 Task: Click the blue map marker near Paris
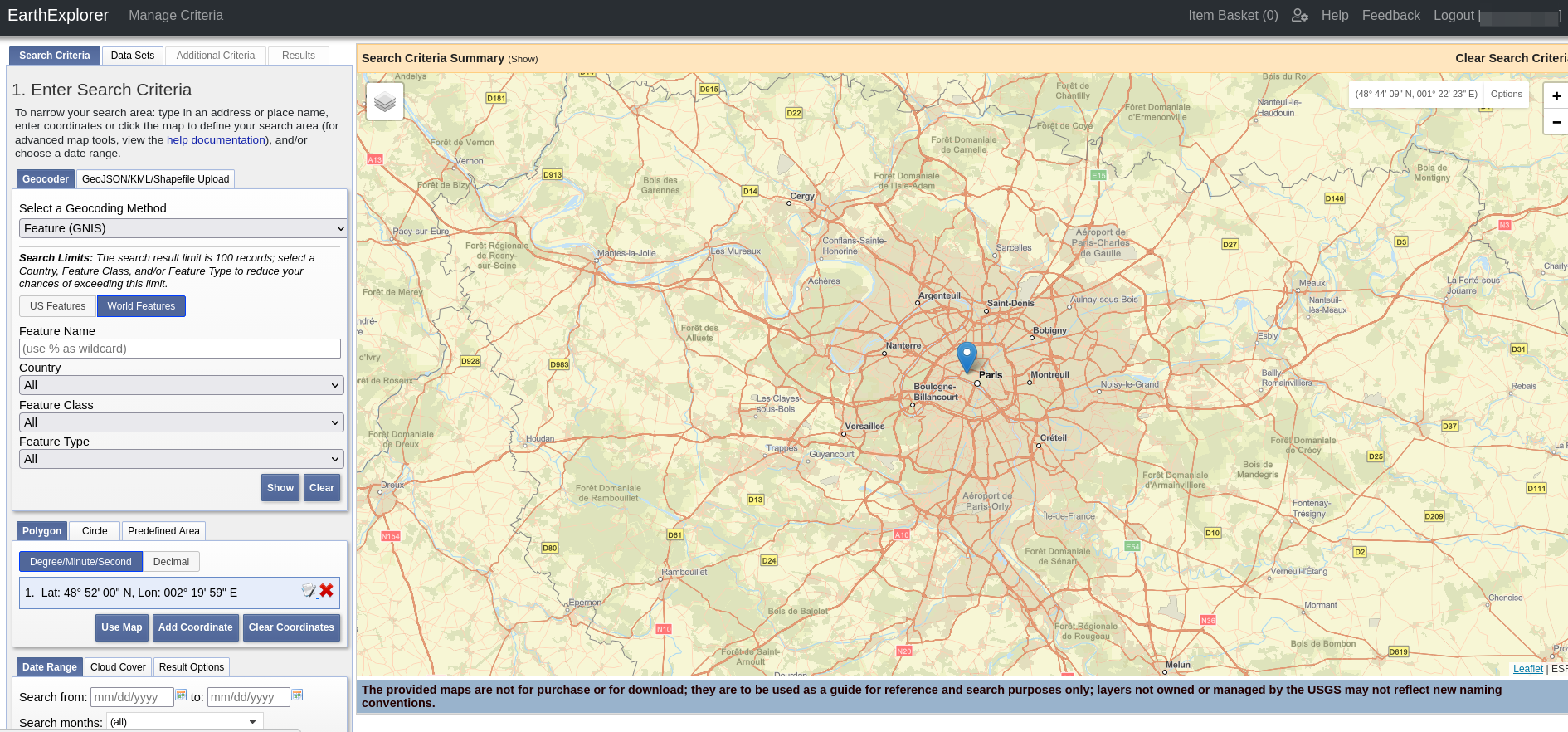click(967, 357)
